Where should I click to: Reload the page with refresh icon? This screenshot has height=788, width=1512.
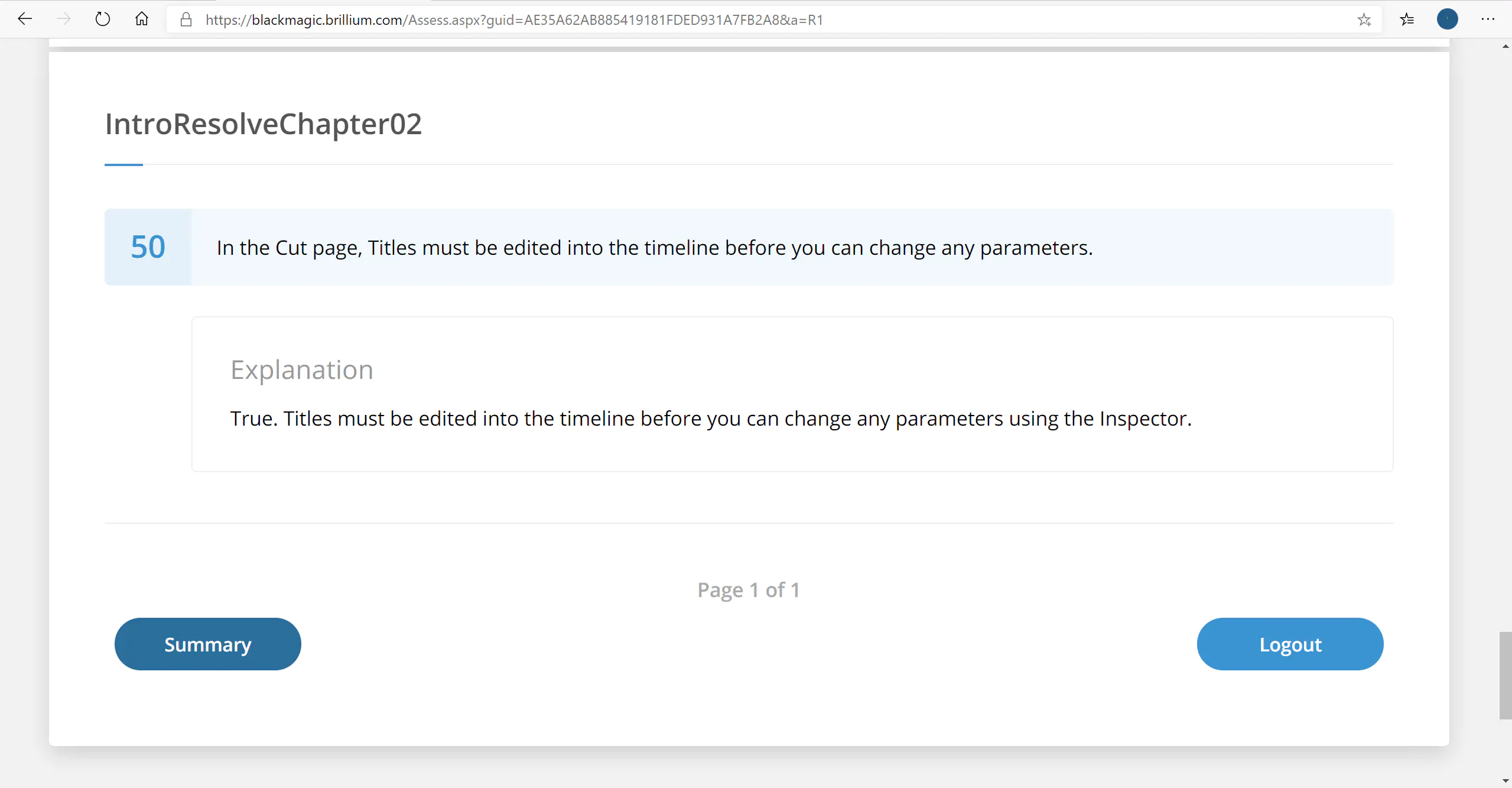tap(102, 20)
